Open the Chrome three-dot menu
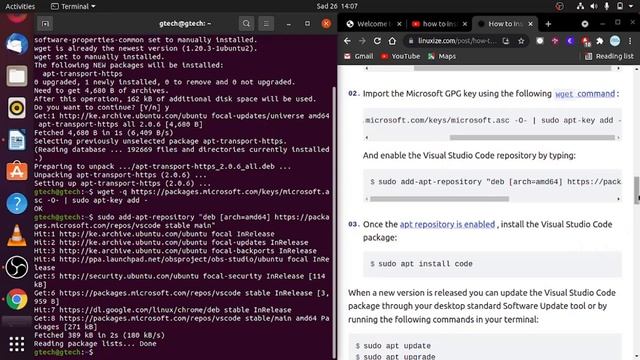The width and height of the screenshot is (640, 360). click(630, 41)
